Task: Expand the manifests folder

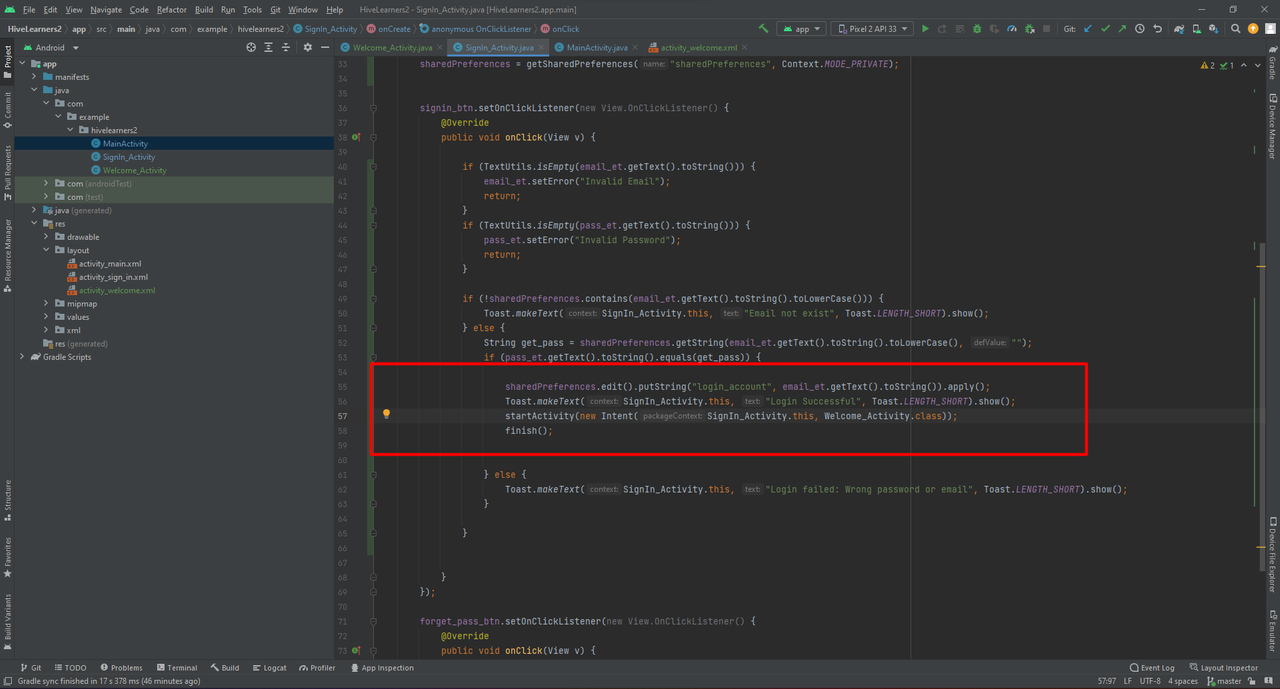Action: click(34, 77)
